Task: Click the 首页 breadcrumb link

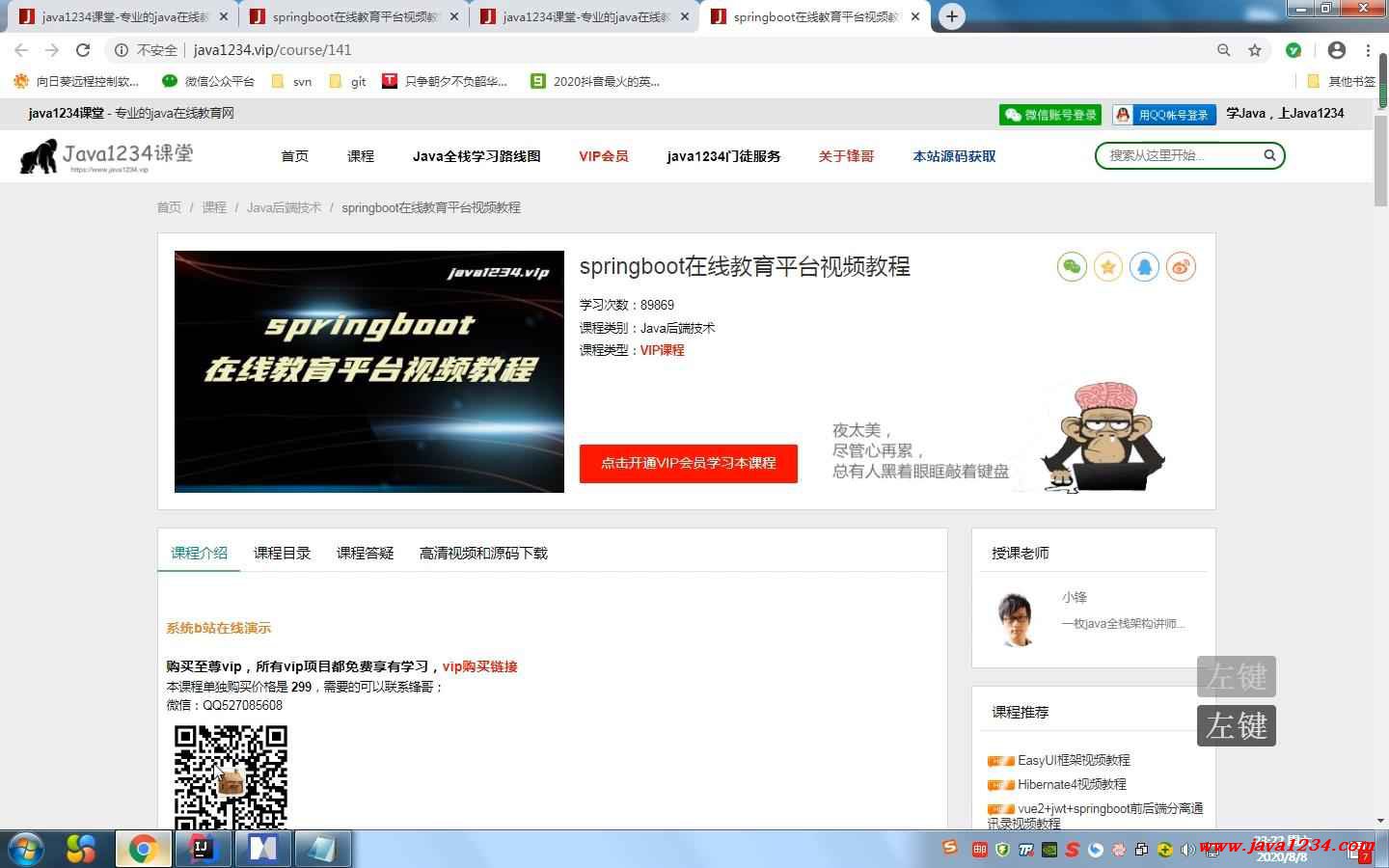Action: pyautogui.click(x=169, y=207)
